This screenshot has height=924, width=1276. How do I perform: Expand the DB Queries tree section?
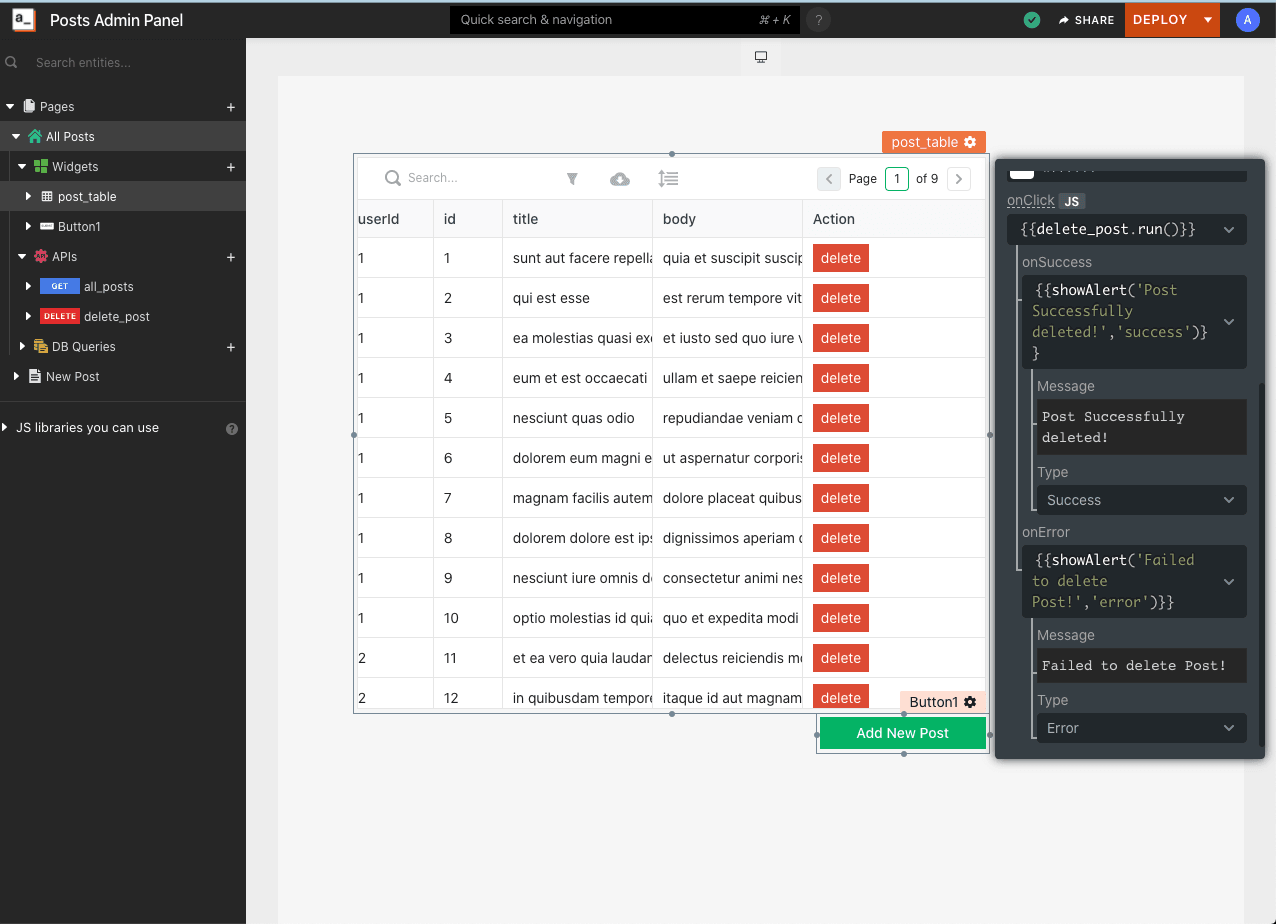click(x=22, y=347)
